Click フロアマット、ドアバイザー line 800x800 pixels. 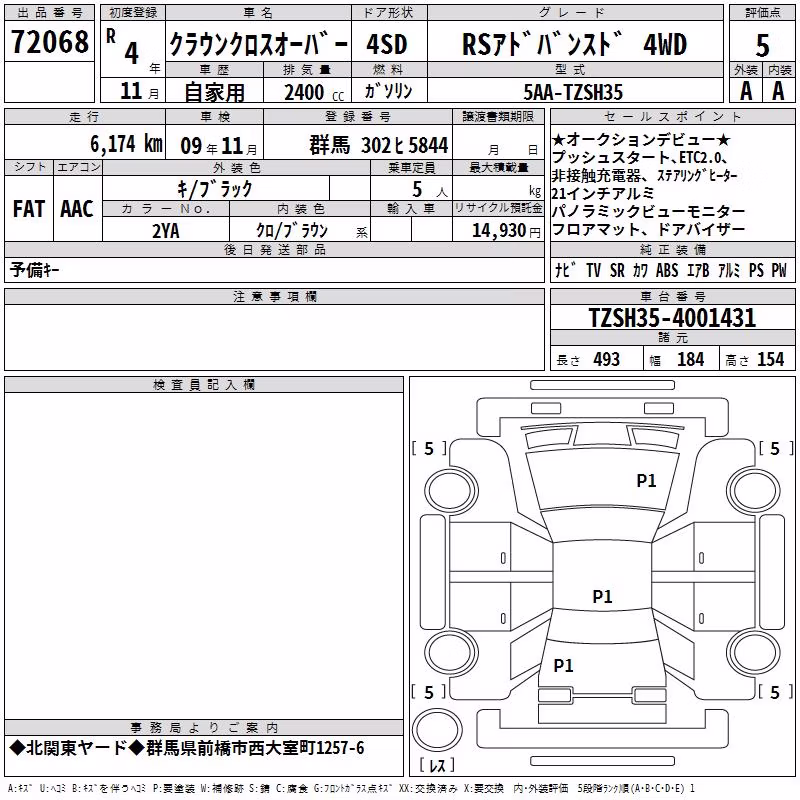(x=648, y=229)
